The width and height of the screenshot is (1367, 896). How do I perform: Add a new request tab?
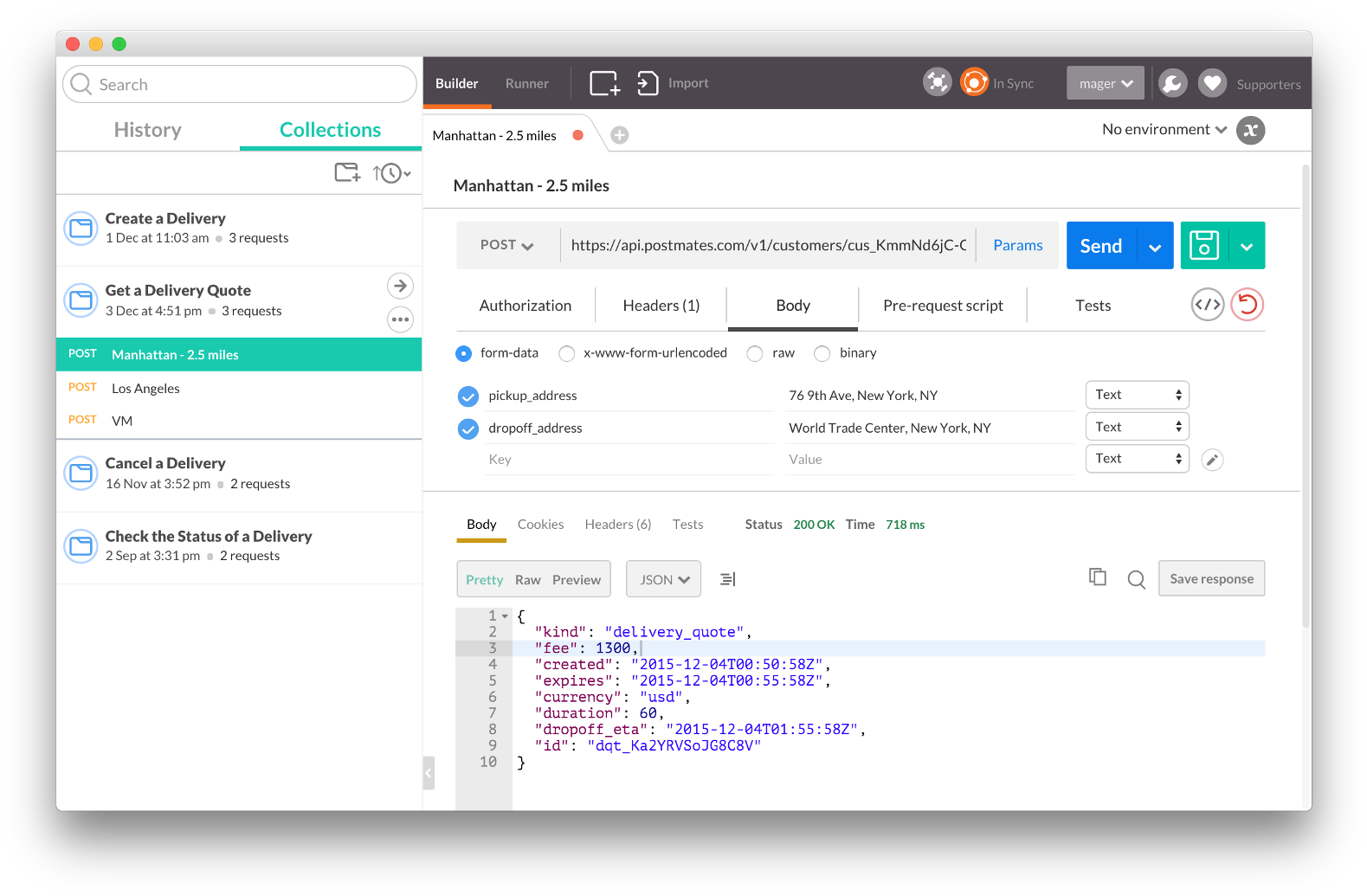coord(620,135)
